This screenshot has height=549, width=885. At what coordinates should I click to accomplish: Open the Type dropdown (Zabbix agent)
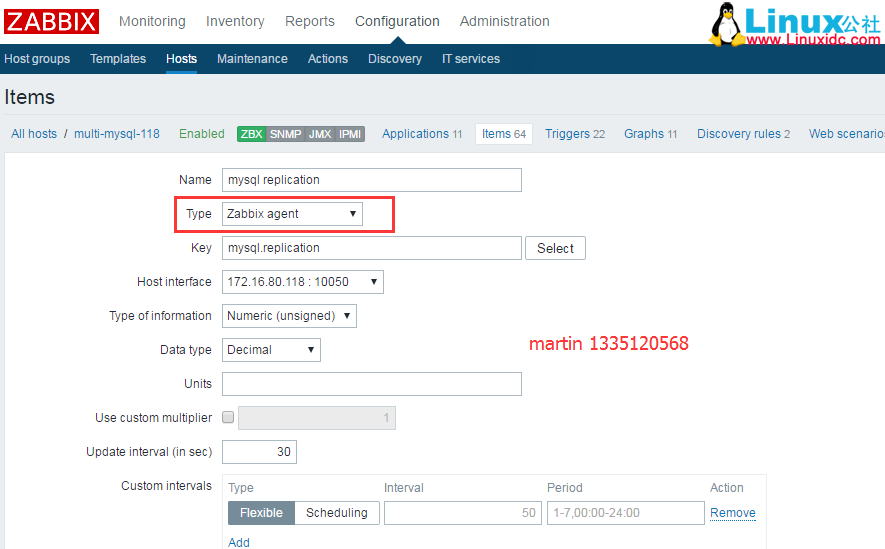[x=292, y=214]
